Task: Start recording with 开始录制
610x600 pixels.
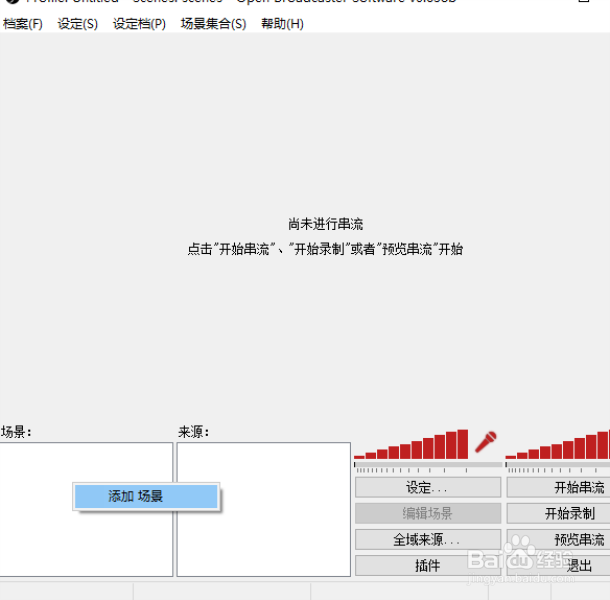Action: coord(558,513)
